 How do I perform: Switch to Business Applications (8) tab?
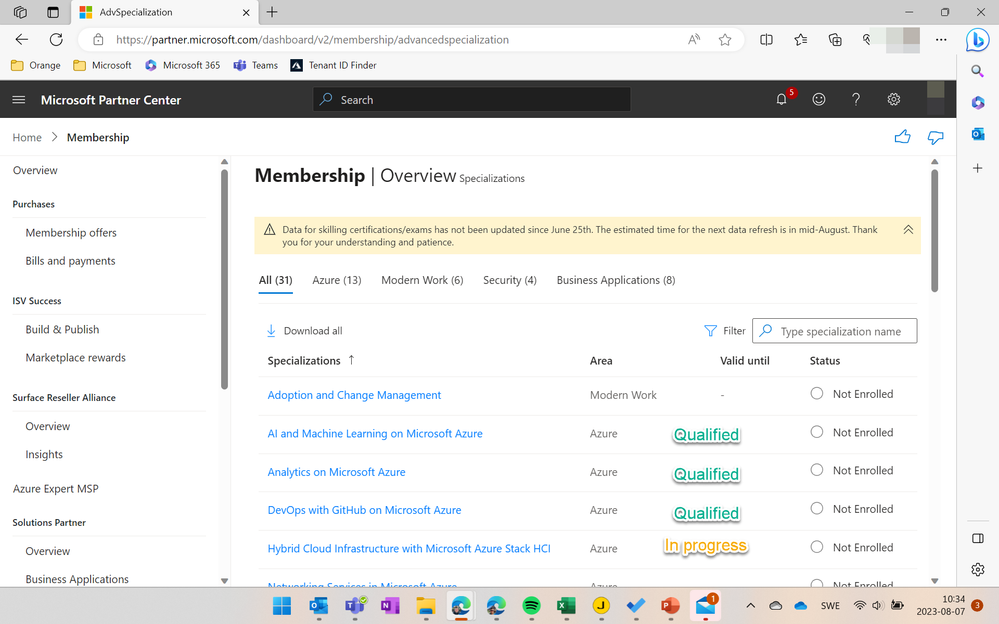[615, 280]
